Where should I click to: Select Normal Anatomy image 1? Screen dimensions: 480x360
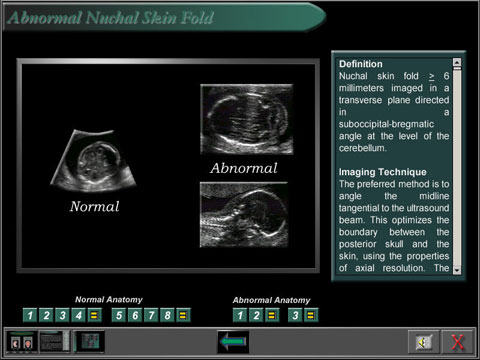[30, 315]
